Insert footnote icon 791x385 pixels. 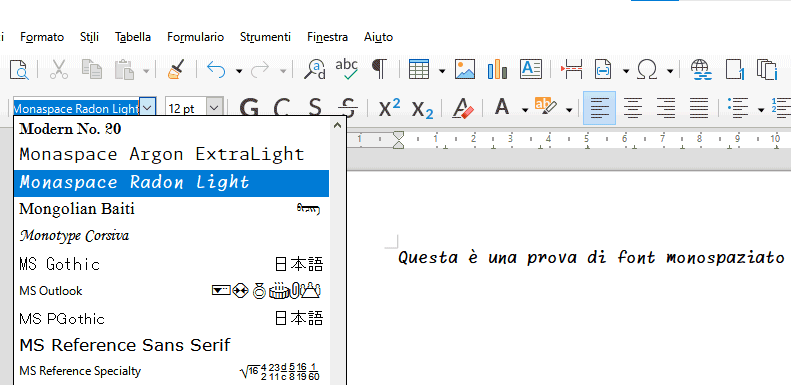735,70
